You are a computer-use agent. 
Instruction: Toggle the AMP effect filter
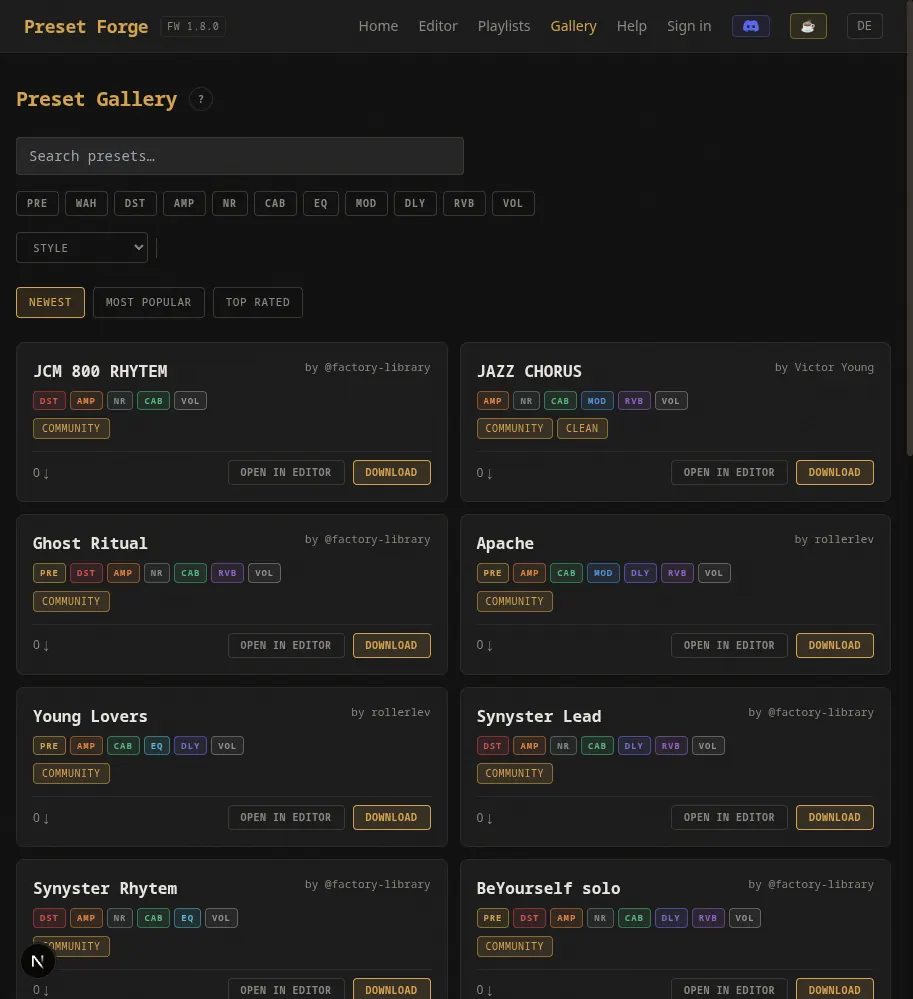[184, 203]
